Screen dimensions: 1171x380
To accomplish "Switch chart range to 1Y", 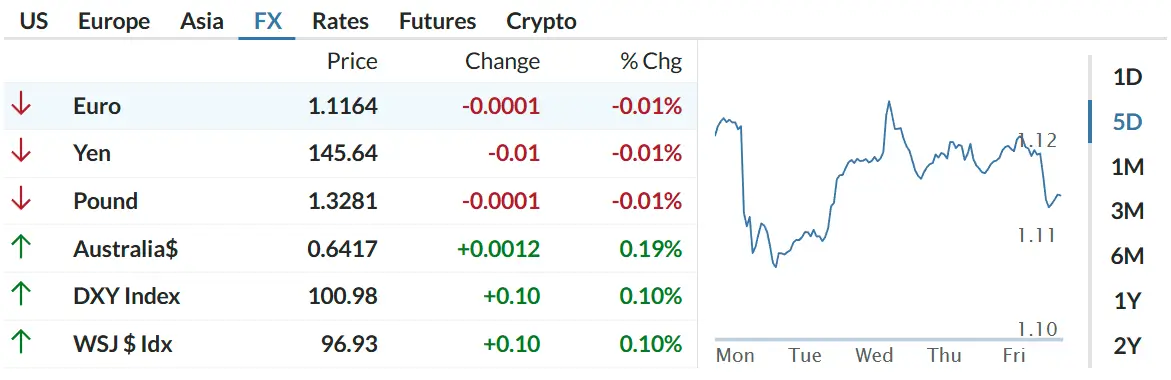I will [1128, 301].
